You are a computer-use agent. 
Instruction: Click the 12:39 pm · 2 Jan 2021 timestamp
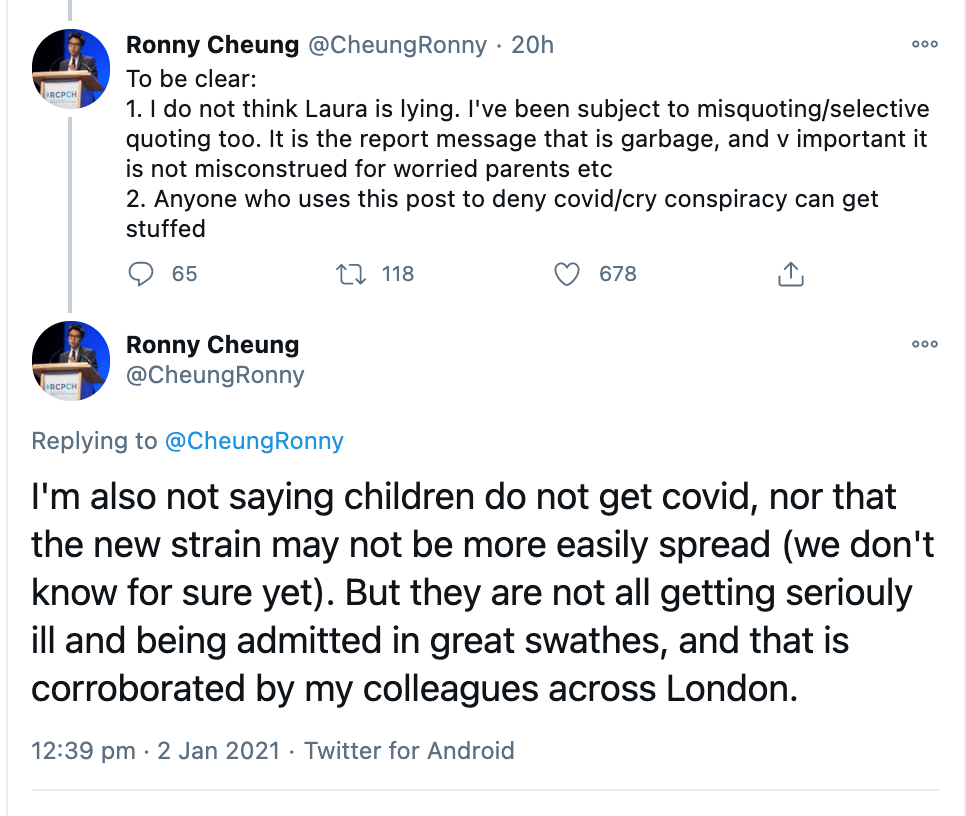click(x=155, y=751)
